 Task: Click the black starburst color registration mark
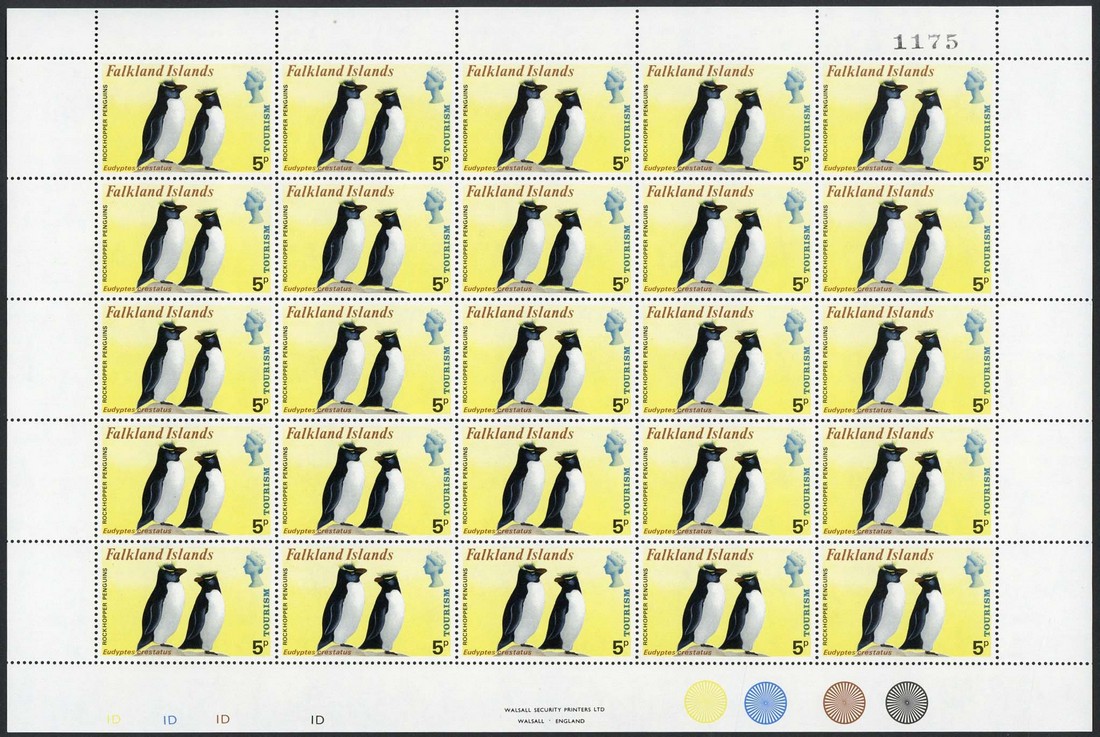click(x=906, y=703)
